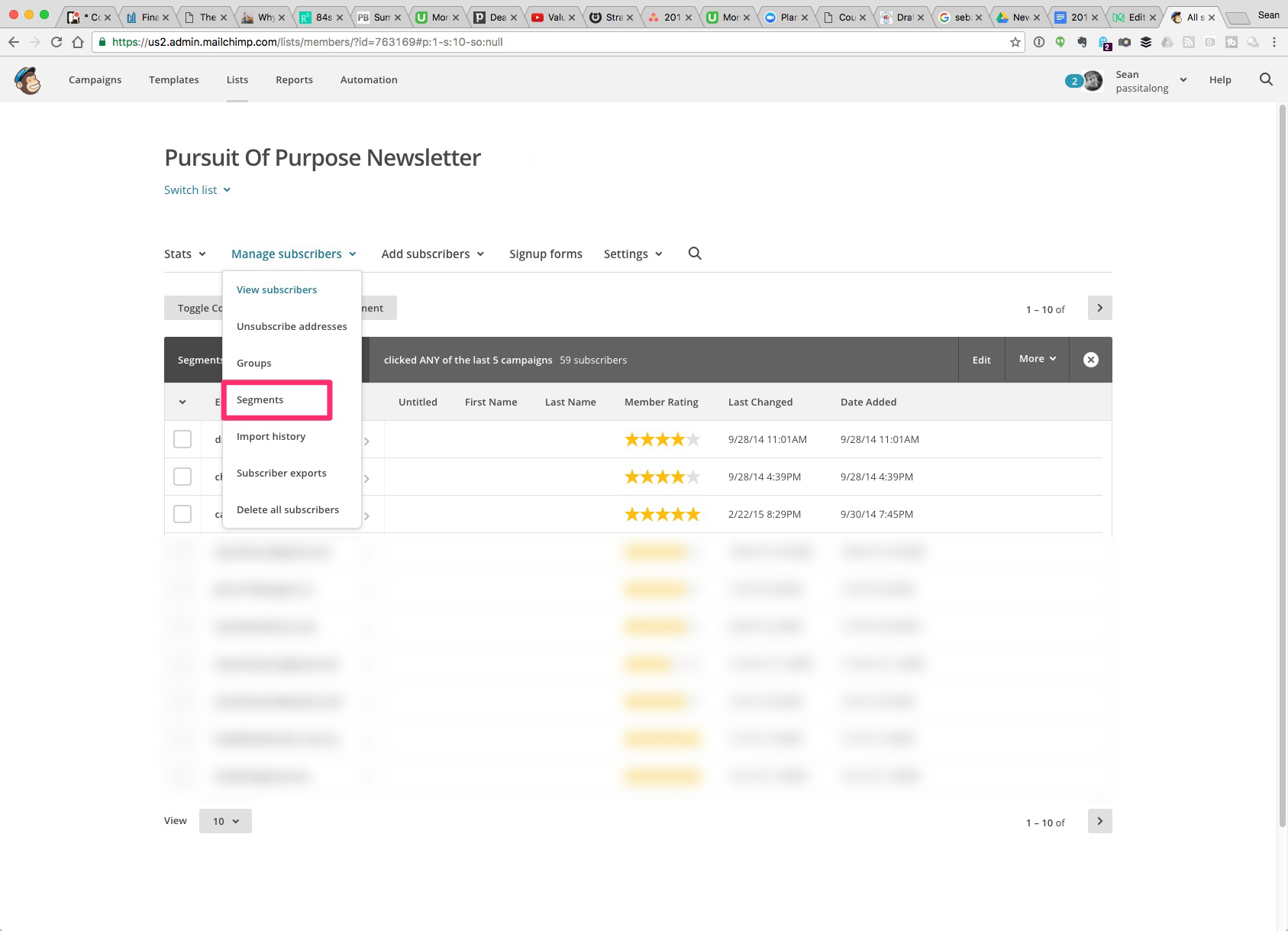This screenshot has height=931, width=1288.
Task: Search subscribers using the list magnifier icon
Action: 695,254
